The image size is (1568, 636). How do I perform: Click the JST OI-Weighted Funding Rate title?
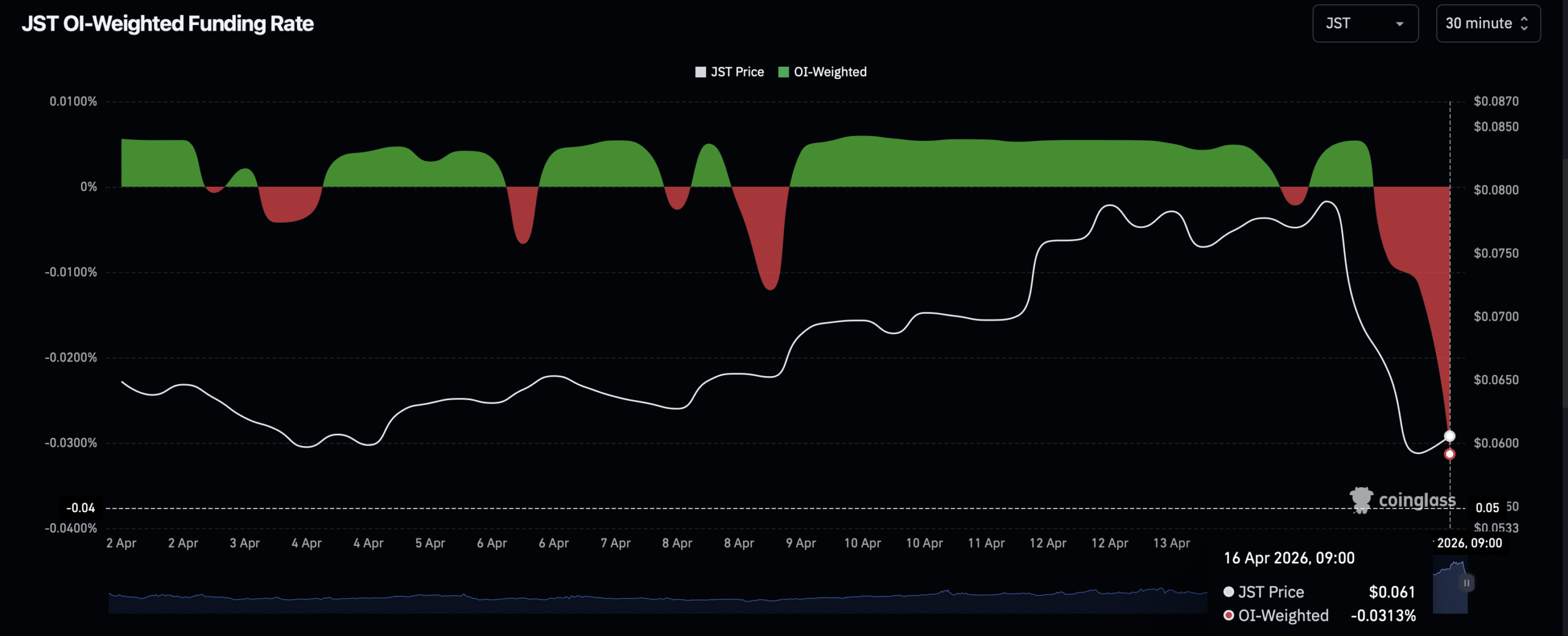pyautogui.click(x=167, y=24)
